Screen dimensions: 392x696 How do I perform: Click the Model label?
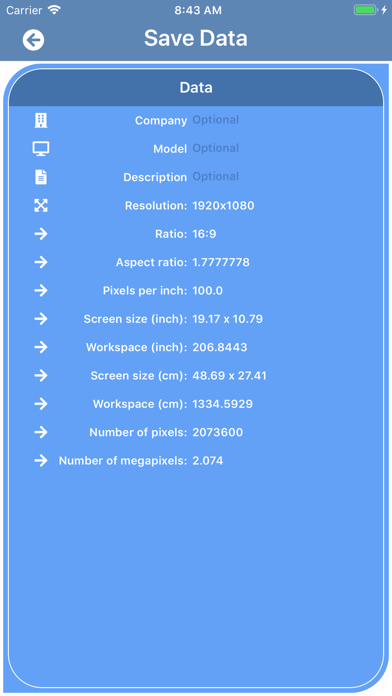click(x=170, y=149)
